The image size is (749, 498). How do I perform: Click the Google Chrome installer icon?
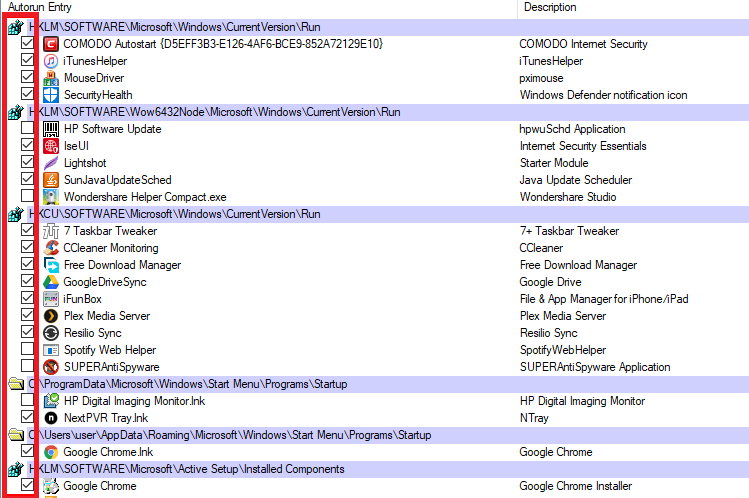point(51,486)
